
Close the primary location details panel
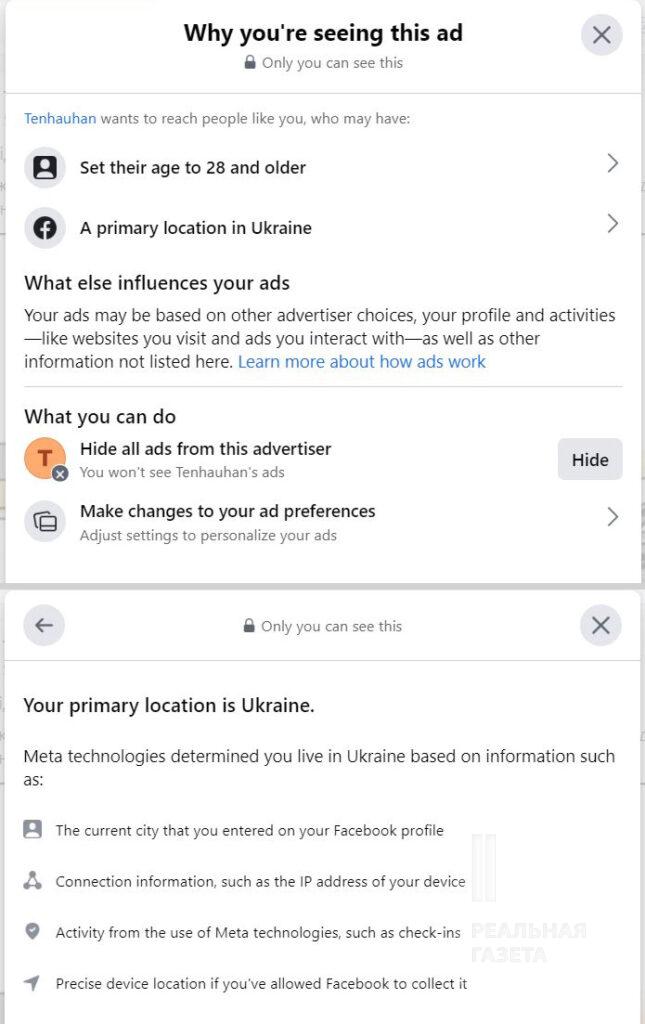tap(600, 626)
